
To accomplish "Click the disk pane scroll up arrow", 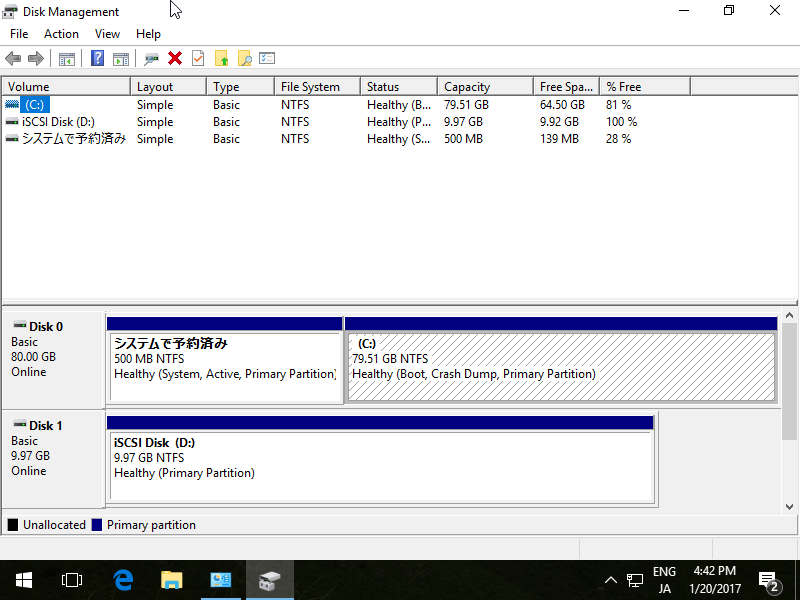I will tap(789, 315).
